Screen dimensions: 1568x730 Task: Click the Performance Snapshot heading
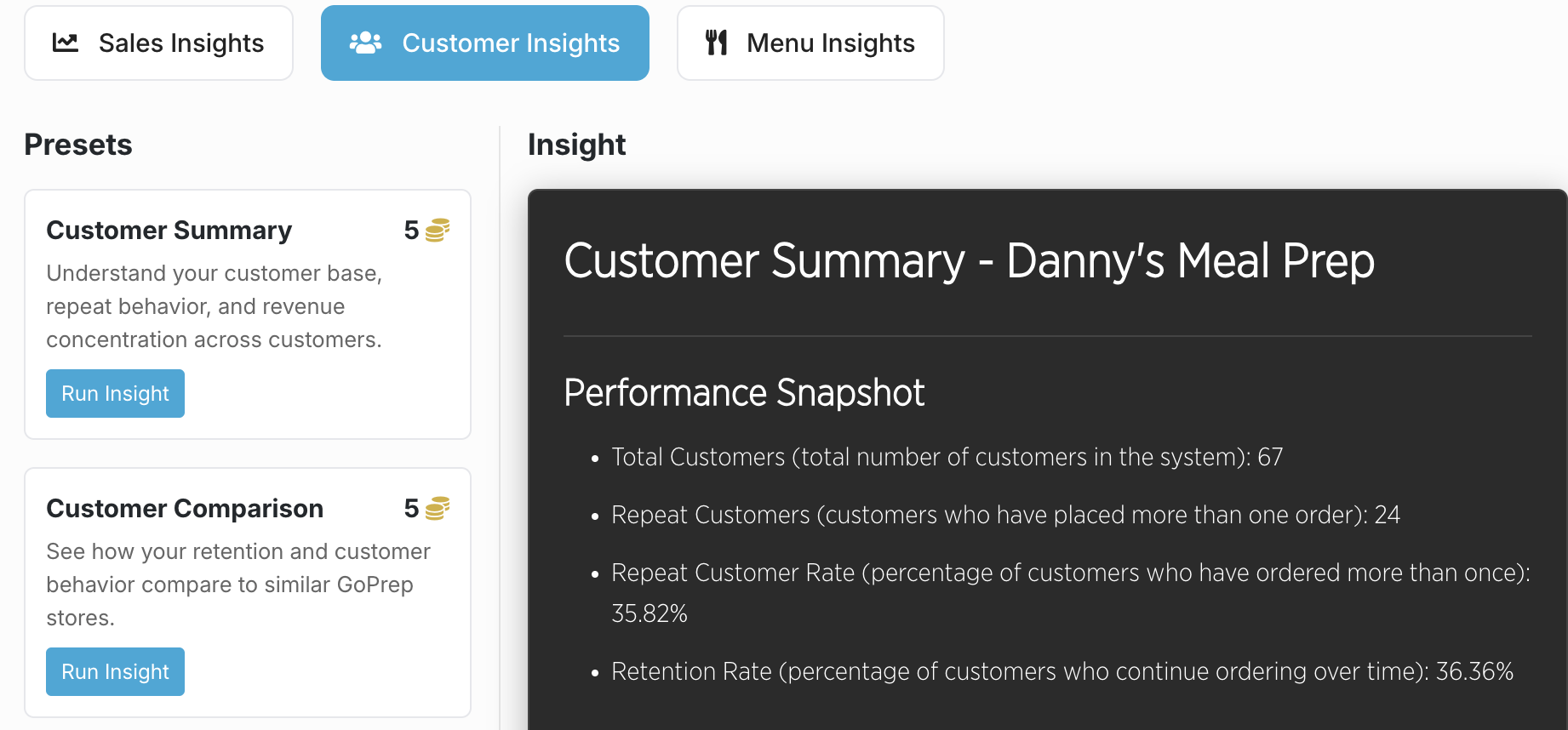pyautogui.click(x=744, y=393)
